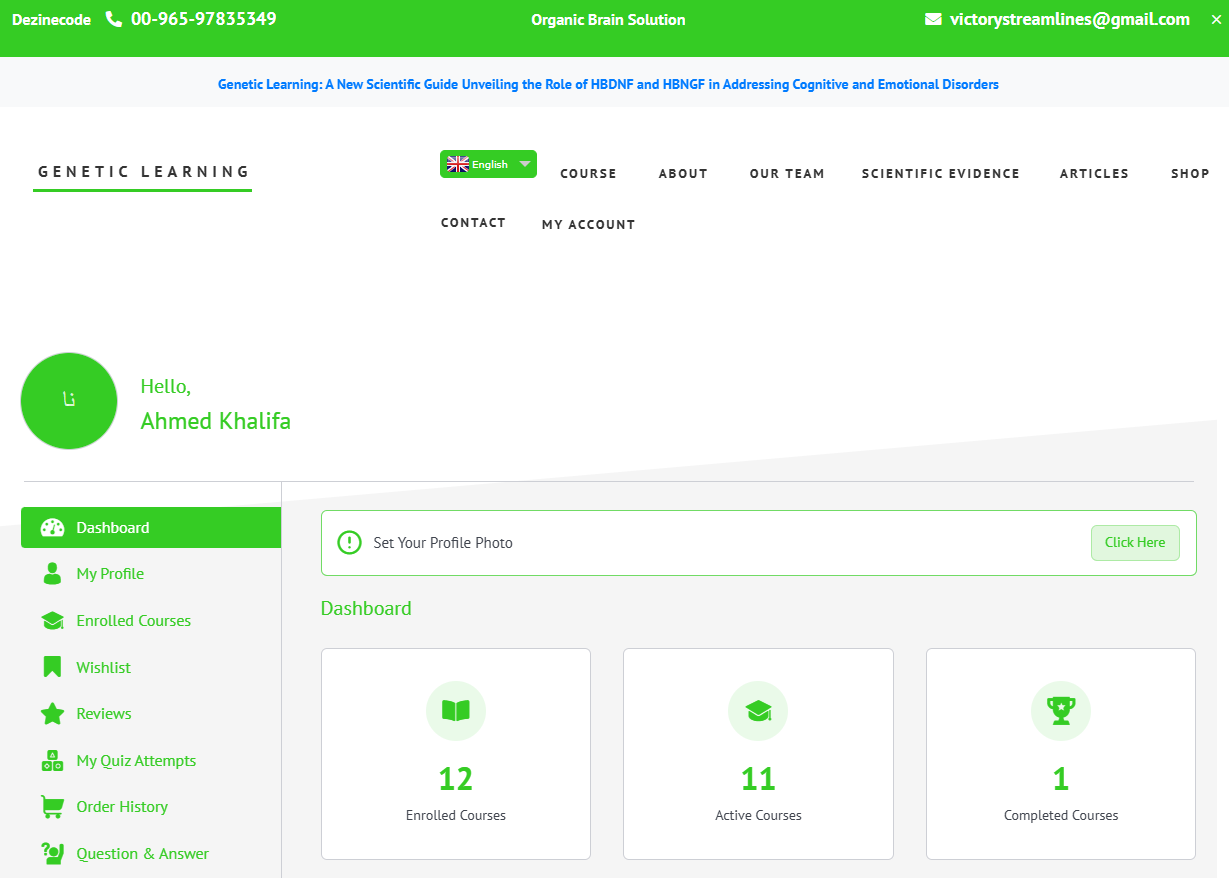Click the Click Here profile photo button
The image size is (1229, 878).
(x=1135, y=542)
